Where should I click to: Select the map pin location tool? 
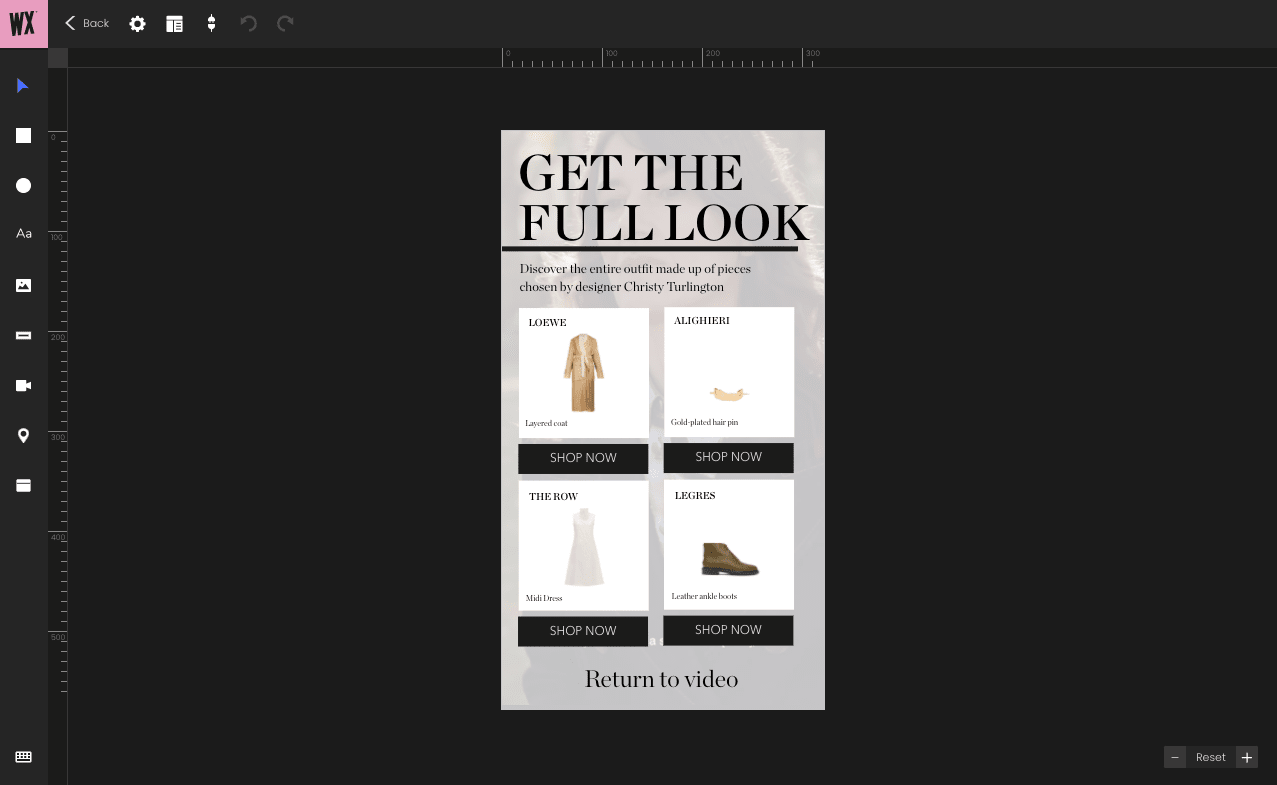point(24,436)
